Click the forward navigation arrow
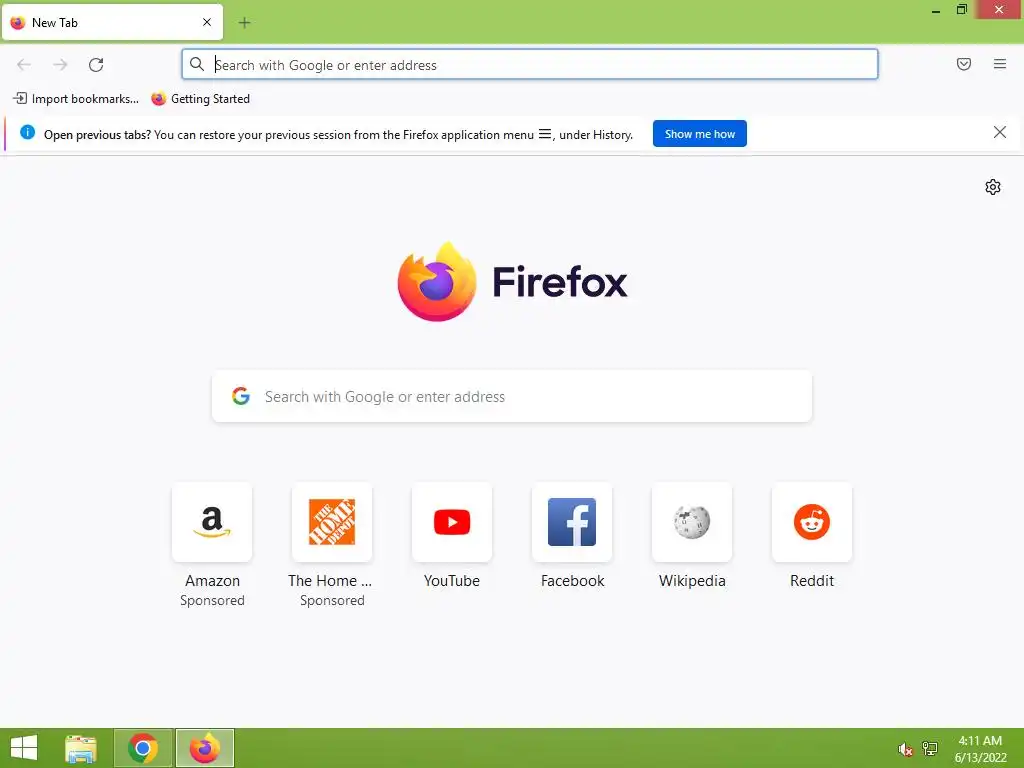Viewport: 1024px width, 768px height. (60, 65)
